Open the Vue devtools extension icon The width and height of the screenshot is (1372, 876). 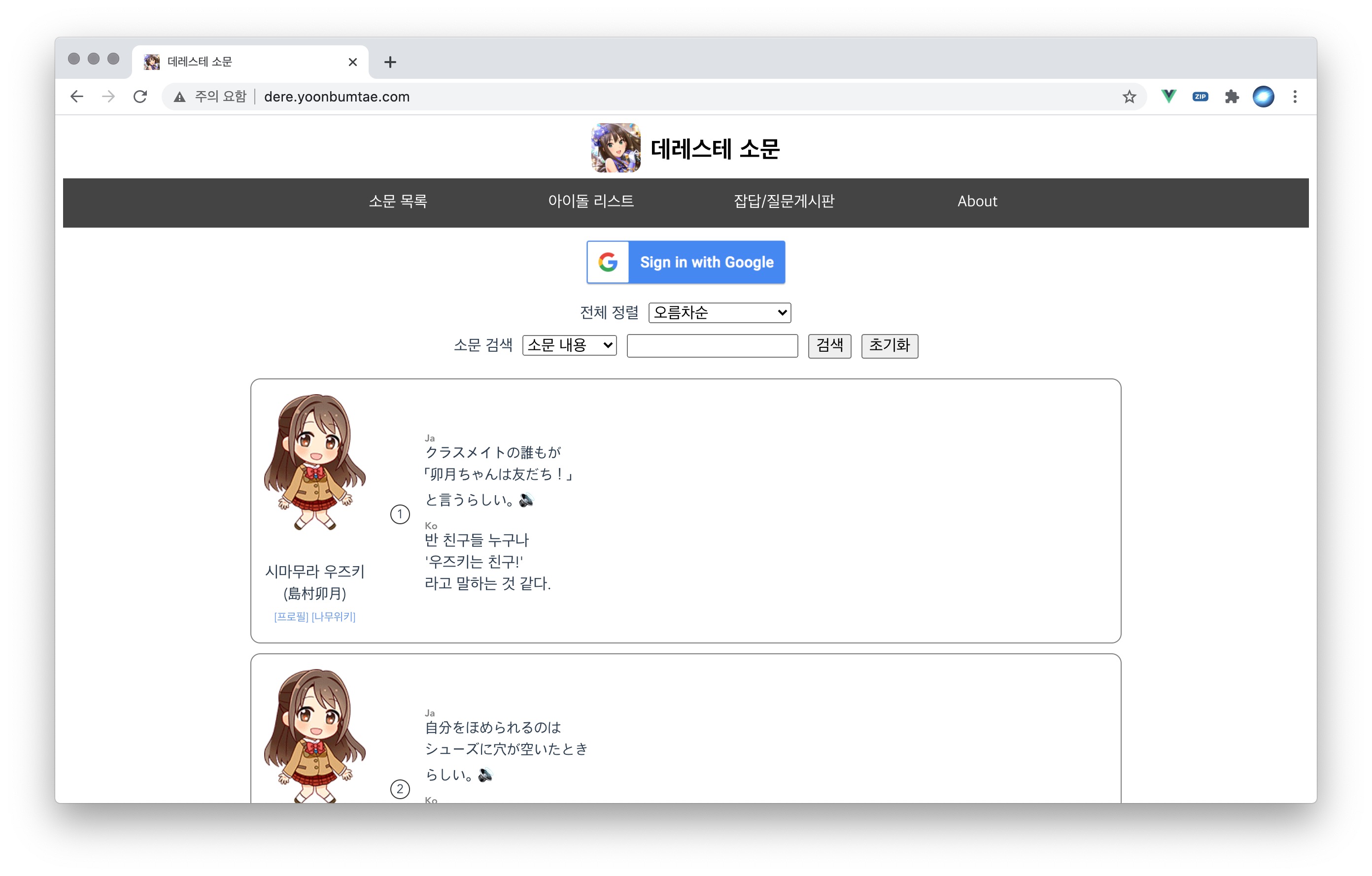point(1168,97)
